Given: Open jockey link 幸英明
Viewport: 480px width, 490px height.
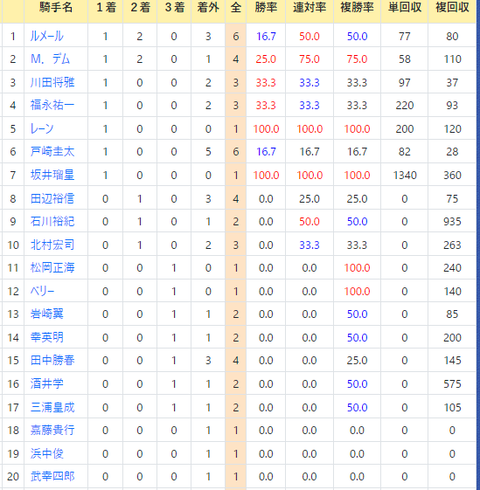Looking at the screenshot, I should pos(47,338).
